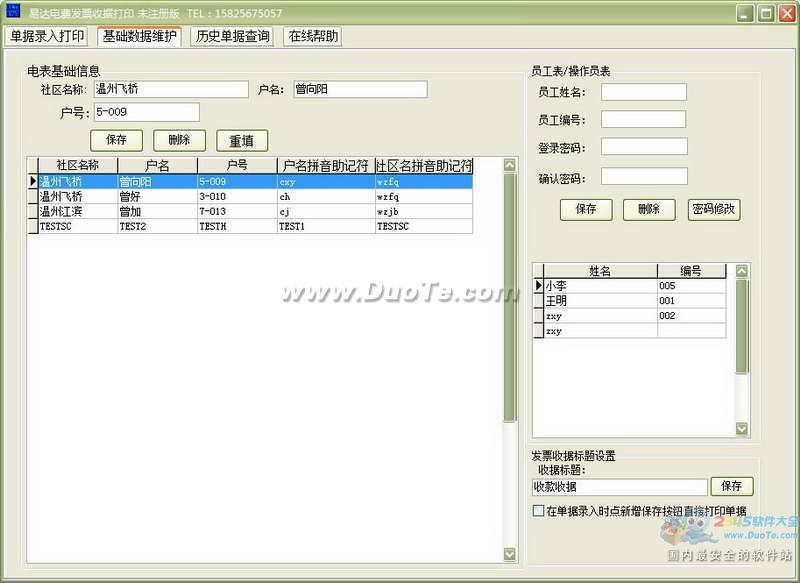Click the 户名 input field
The width and height of the screenshot is (800, 583).
[361, 89]
